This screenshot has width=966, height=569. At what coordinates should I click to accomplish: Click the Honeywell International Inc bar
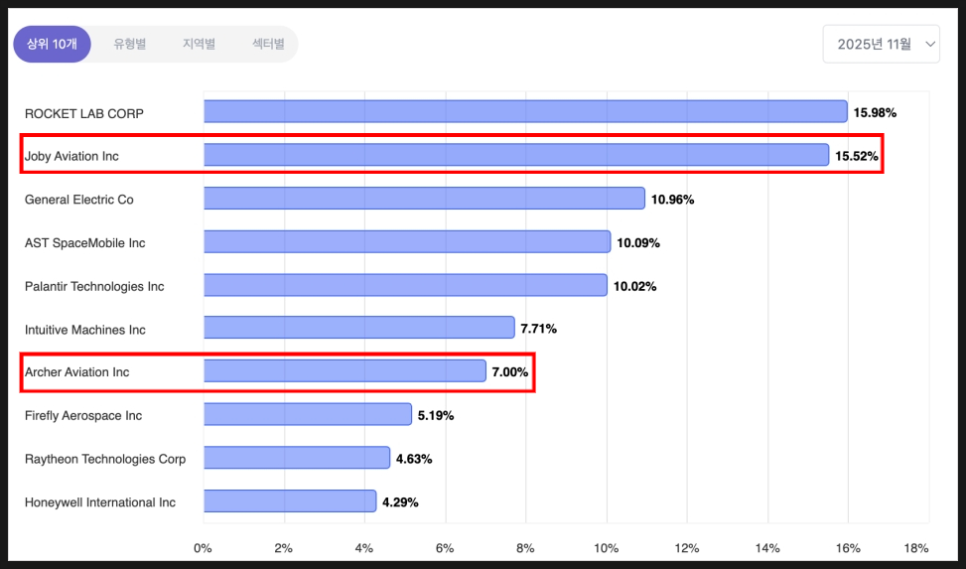point(290,501)
